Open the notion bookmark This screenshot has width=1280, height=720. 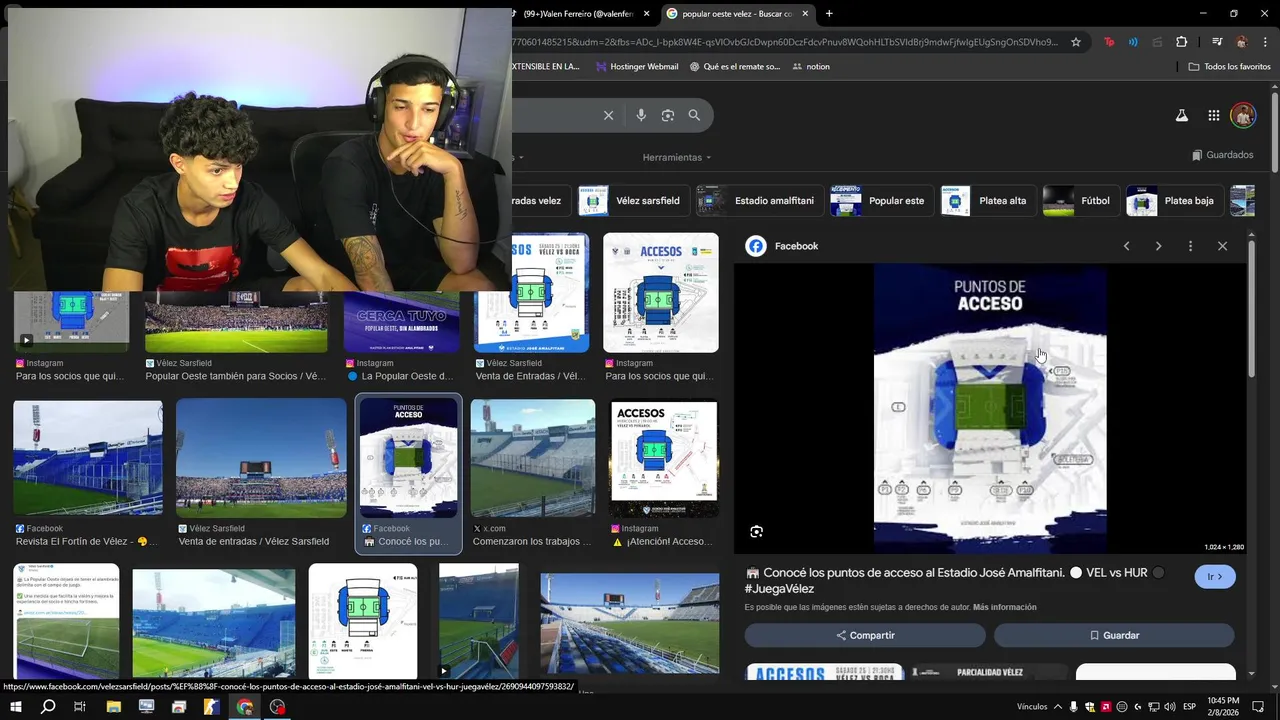pos(810,67)
